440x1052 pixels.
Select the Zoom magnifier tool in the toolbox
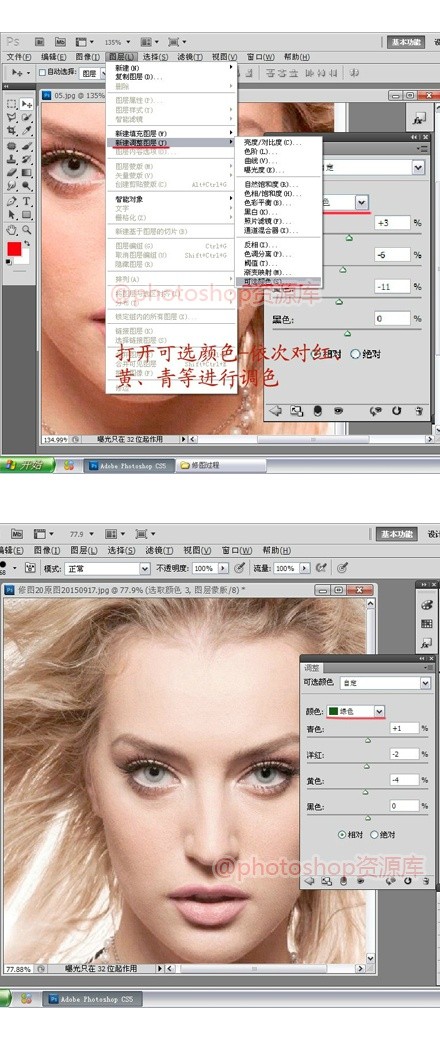(27, 229)
